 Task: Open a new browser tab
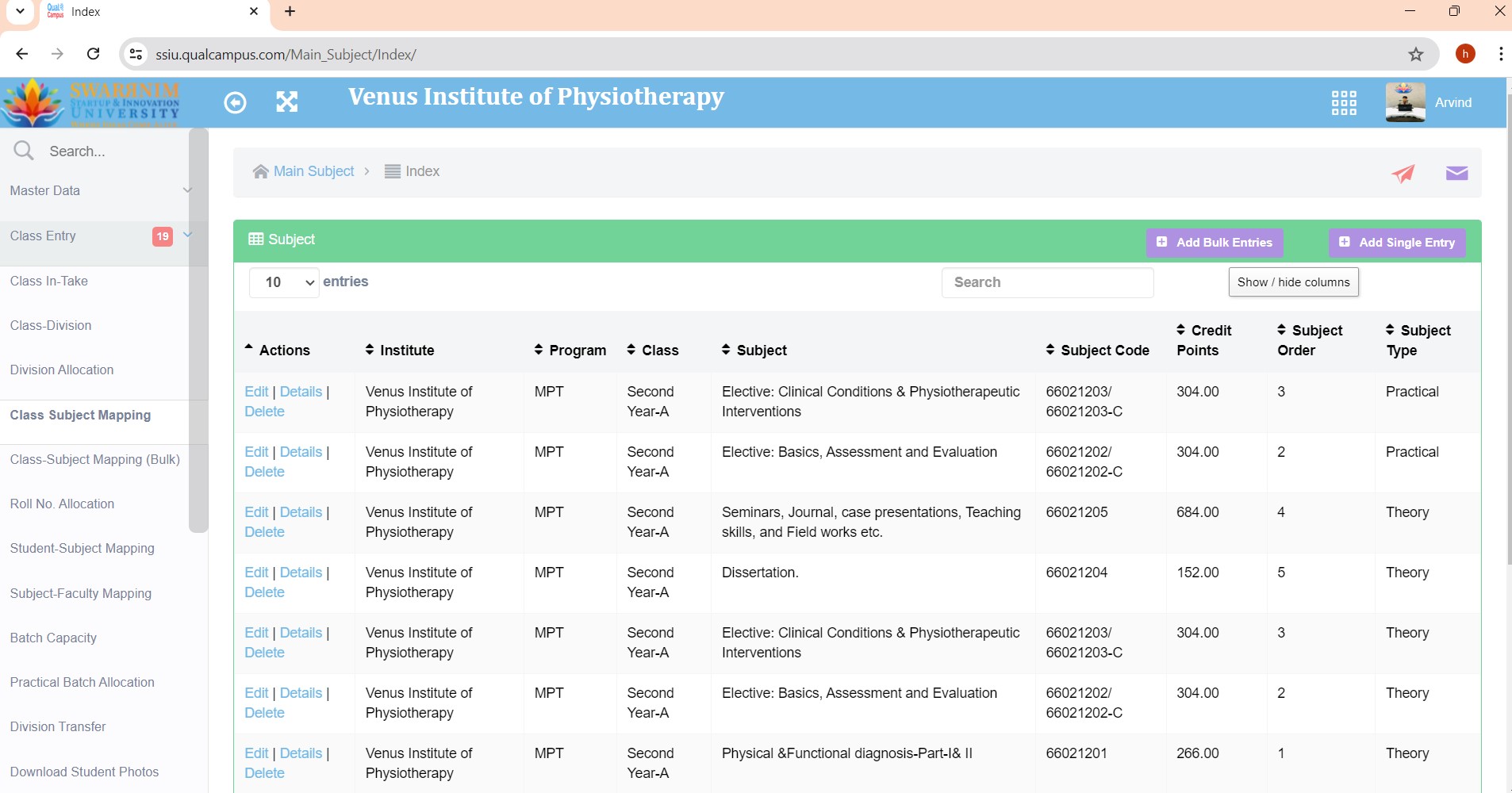coord(290,11)
